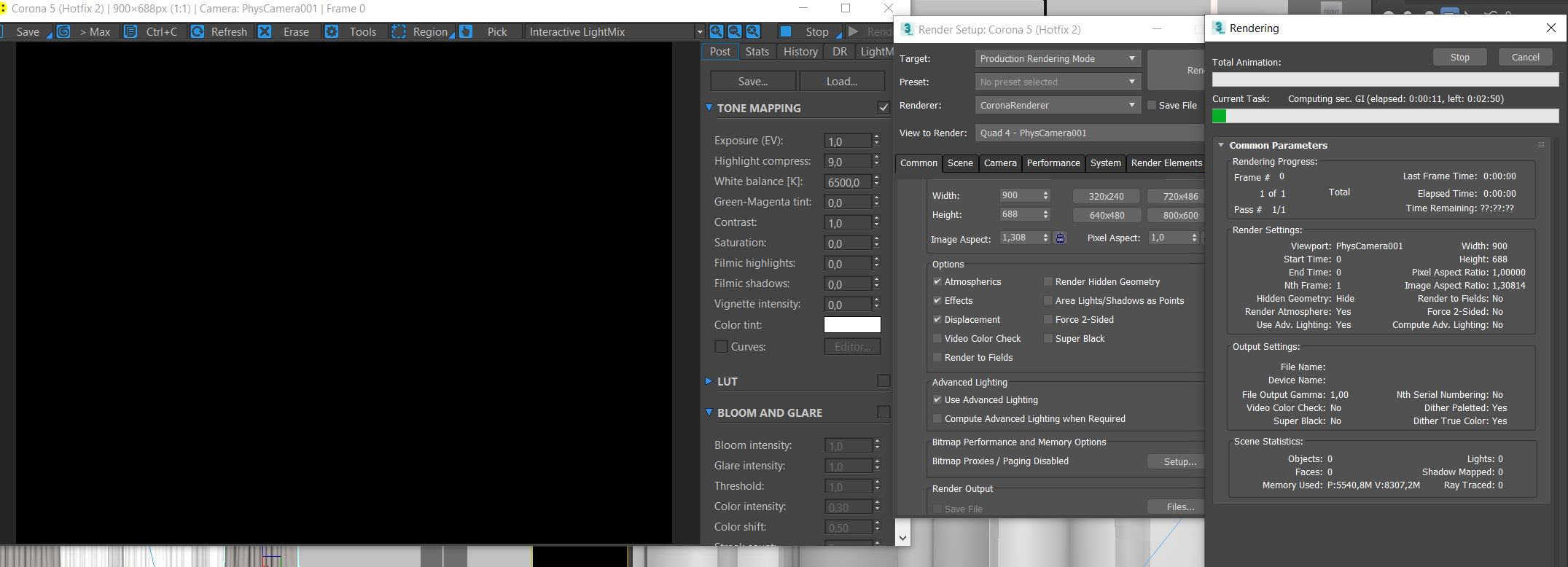Open the Render Elements tab
The image size is (1568, 567).
pos(1166,163)
